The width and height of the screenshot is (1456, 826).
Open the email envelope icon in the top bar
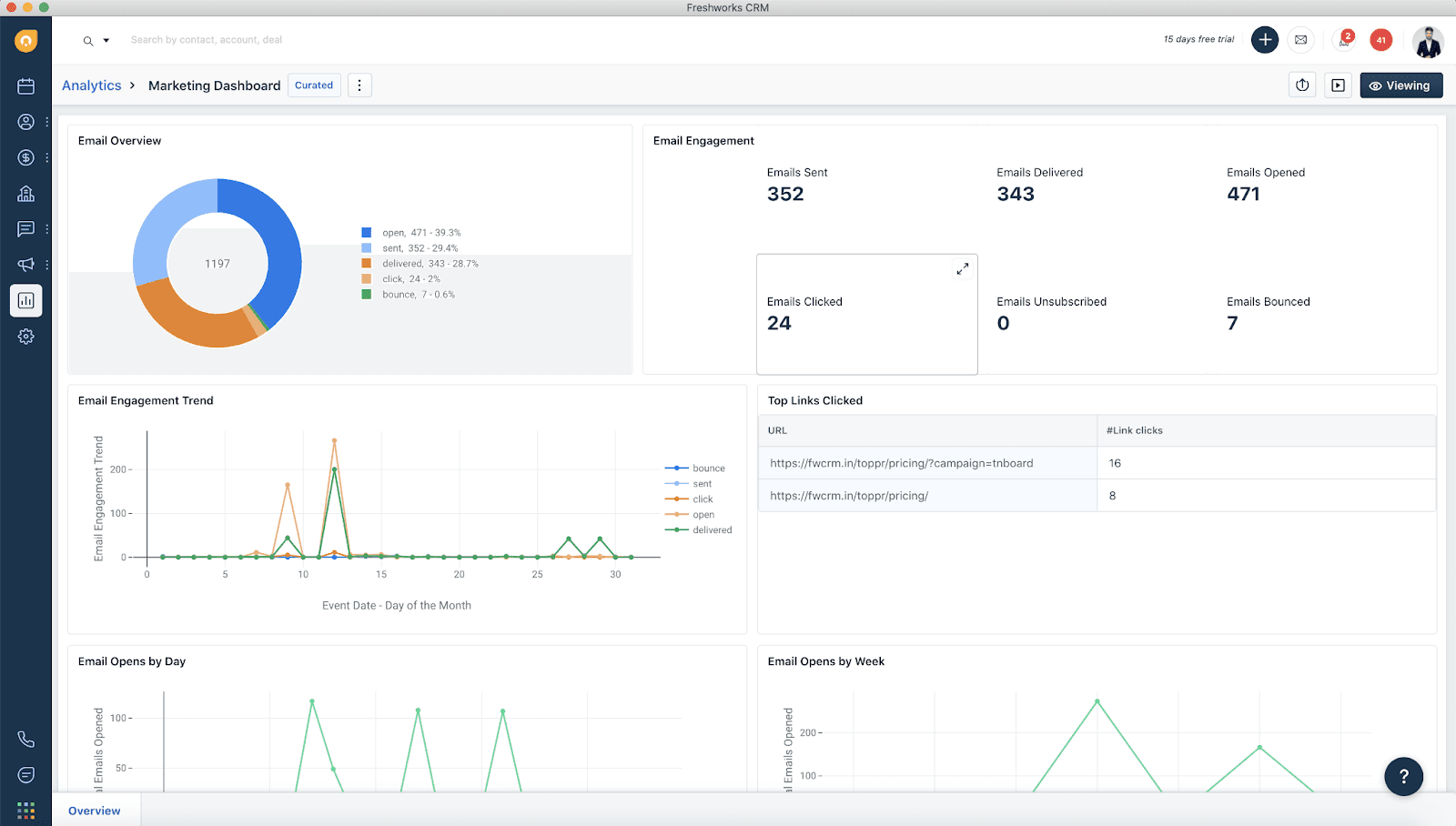click(1300, 39)
